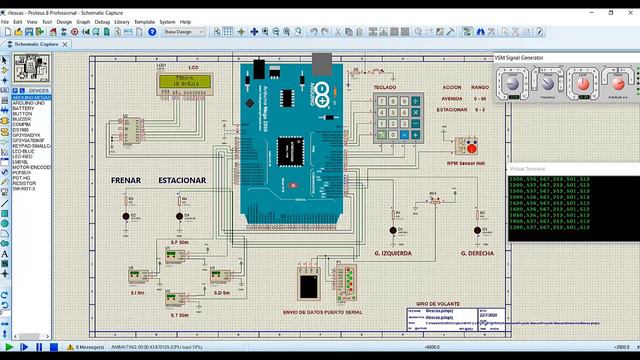Click the schematic overview thumbnail
This screenshot has height=360, width=640.
click(x=31, y=69)
